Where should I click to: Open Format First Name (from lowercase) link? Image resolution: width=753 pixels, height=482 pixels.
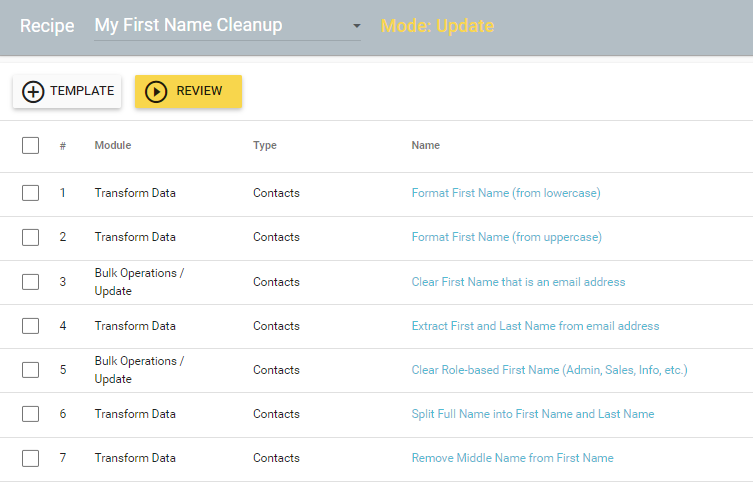tap(505, 193)
